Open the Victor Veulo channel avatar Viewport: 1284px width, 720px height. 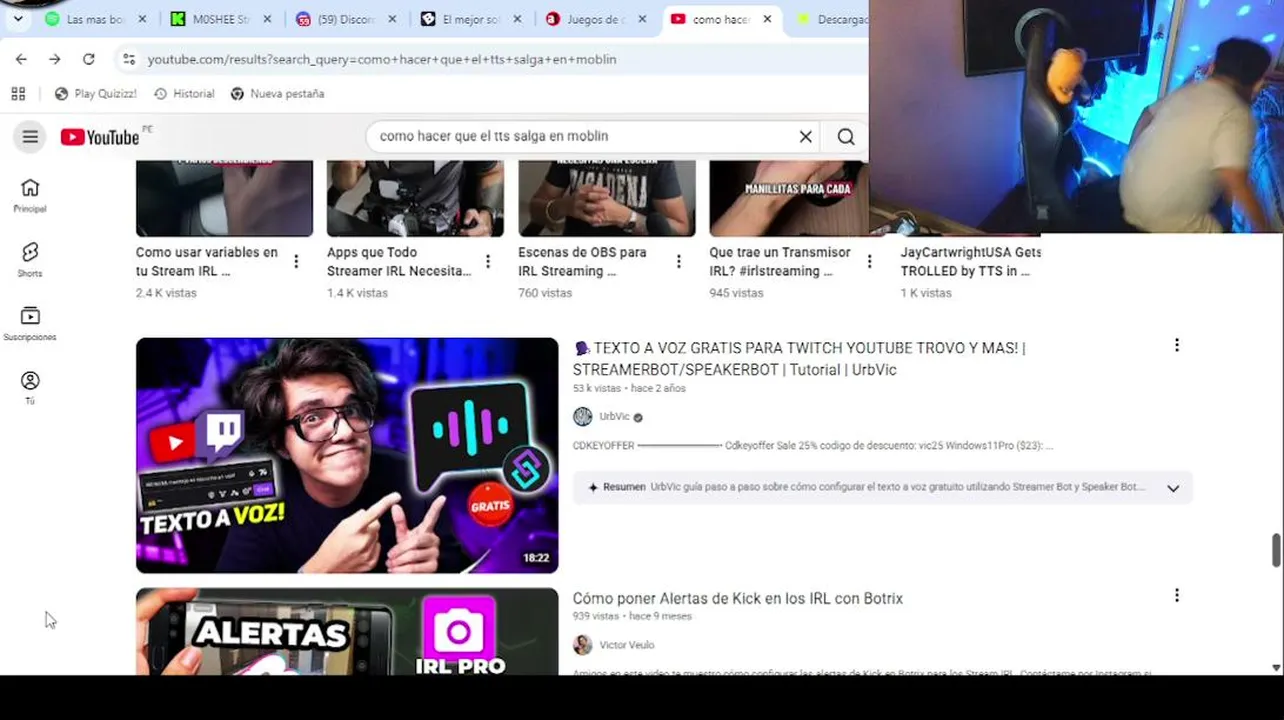582,645
